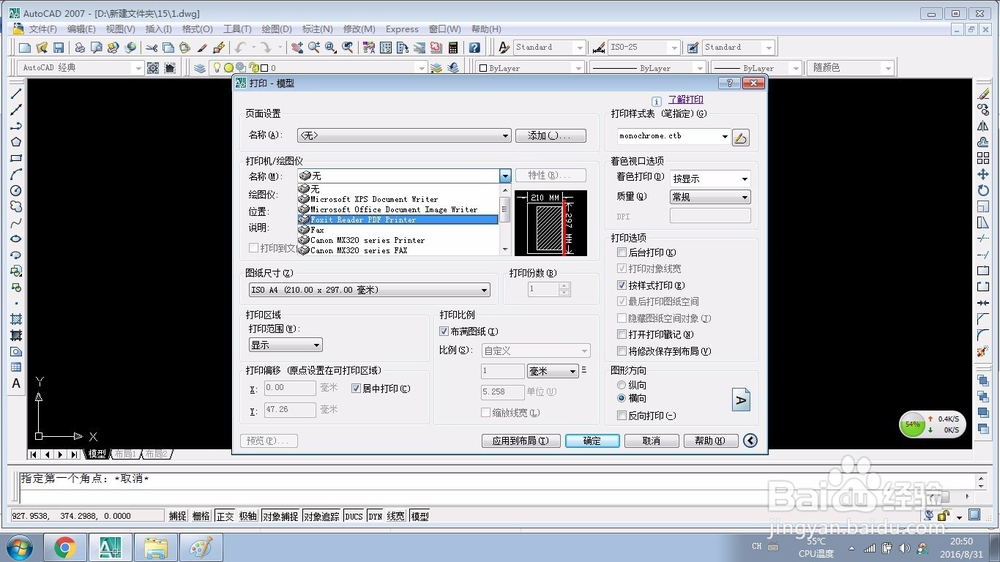
Task: Click the Save disk icon in toolbar
Action: point(59,47)
